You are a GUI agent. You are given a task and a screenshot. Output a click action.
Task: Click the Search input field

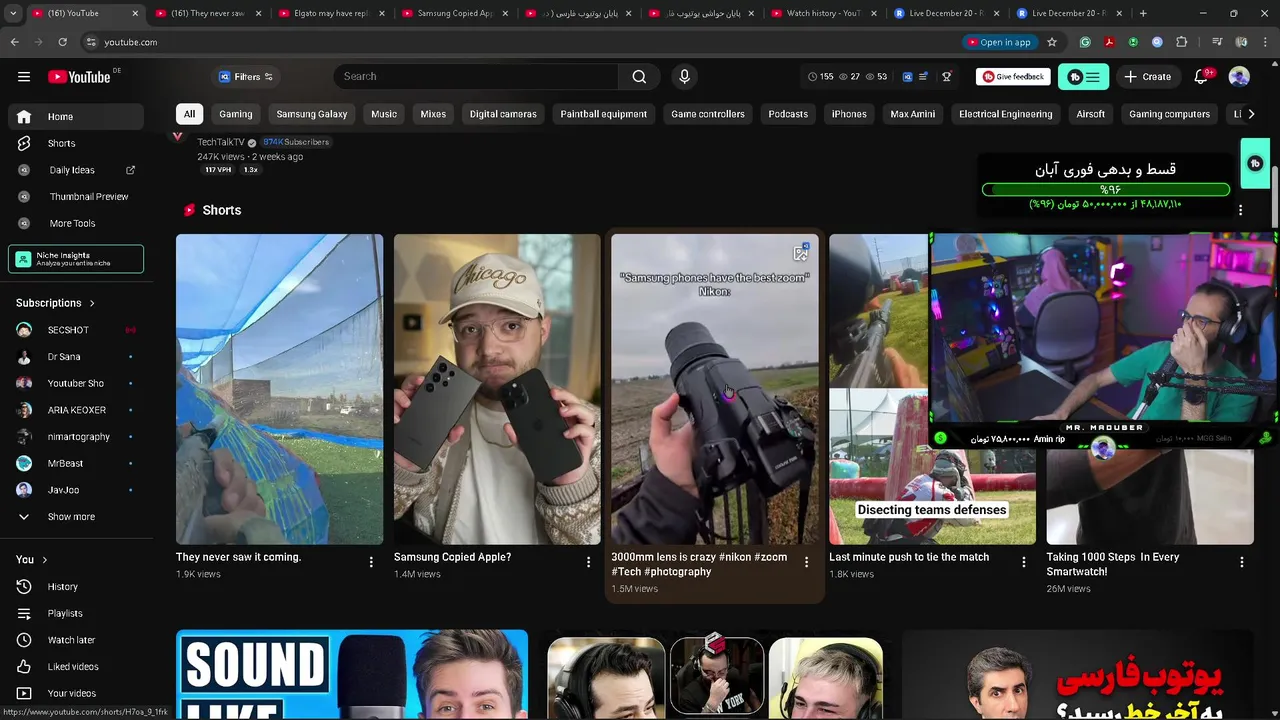click(x=477, y=77)
